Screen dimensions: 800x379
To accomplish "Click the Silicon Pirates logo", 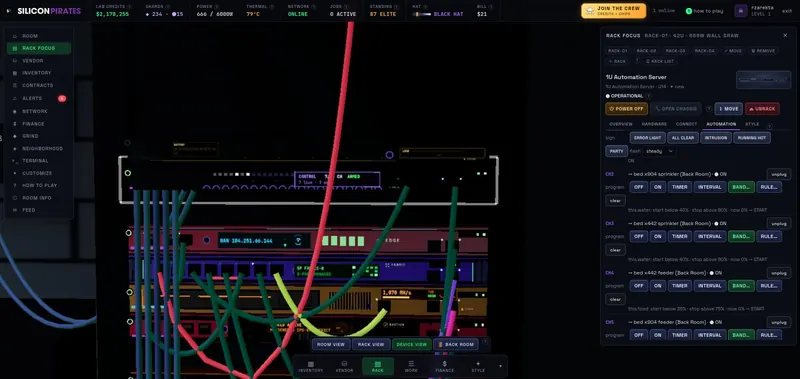I will coord(44,11).
